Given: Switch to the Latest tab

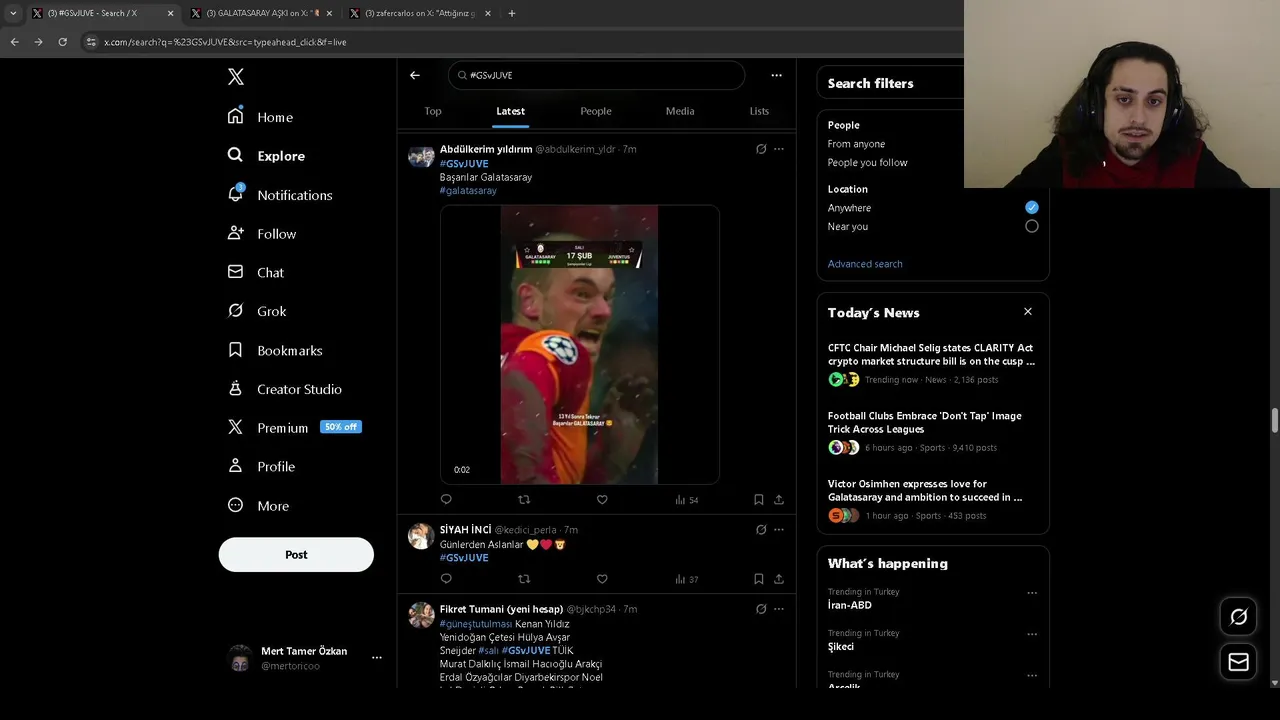Looking at the screenshot, I should click(510, 111).
